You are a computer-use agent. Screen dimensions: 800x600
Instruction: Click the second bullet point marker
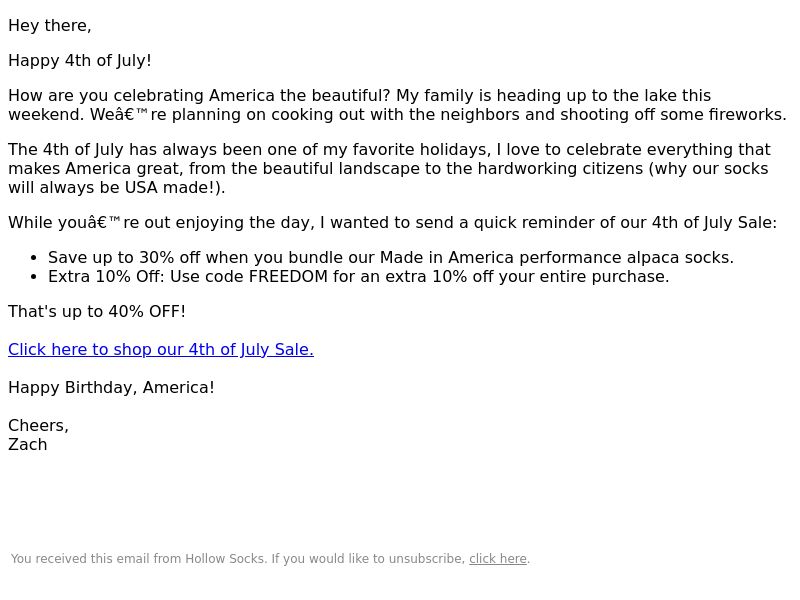[34, 277]
